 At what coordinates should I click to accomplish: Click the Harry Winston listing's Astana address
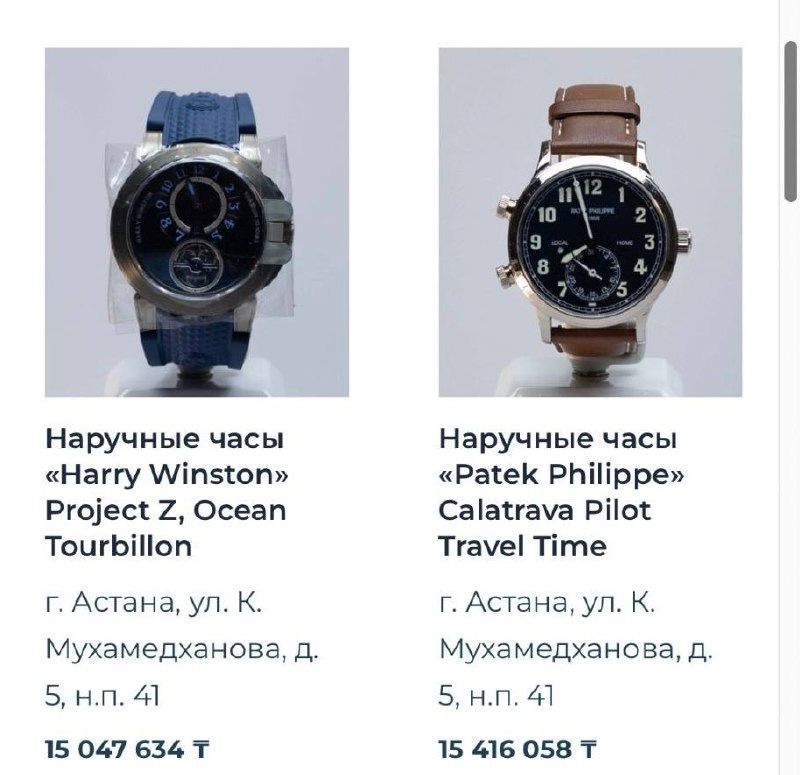point(182,649)
